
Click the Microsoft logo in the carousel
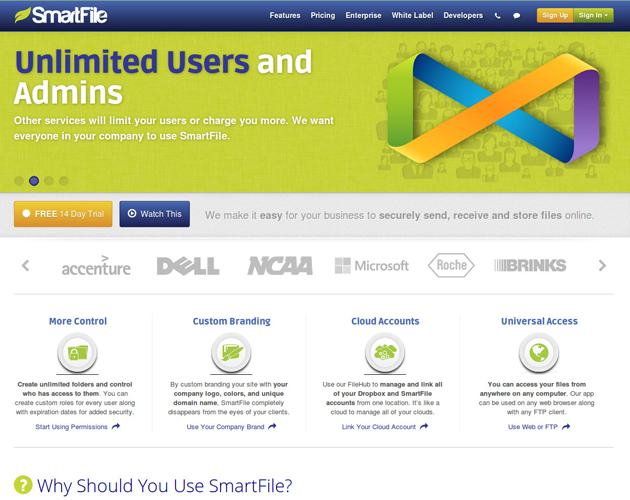(x=371, y=265)
